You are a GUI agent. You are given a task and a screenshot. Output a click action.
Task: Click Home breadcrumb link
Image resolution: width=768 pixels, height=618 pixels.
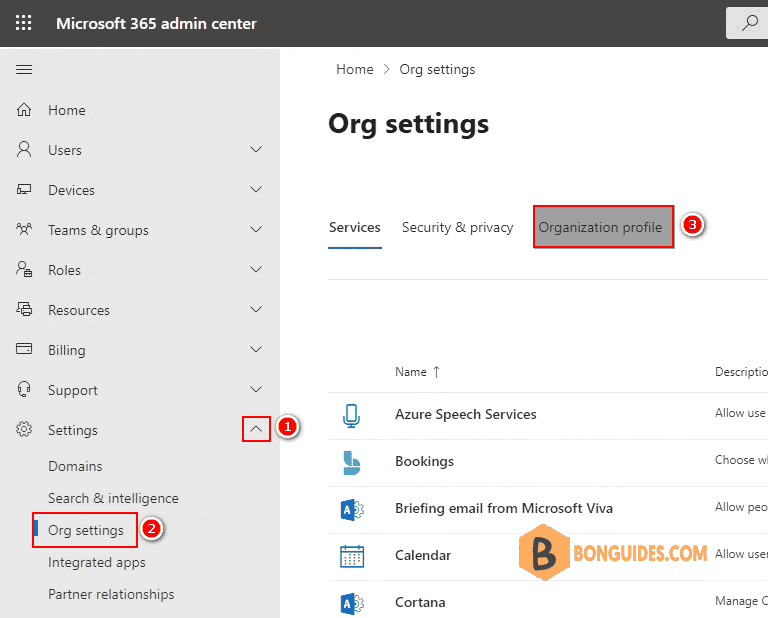click(x=355, y=70)
